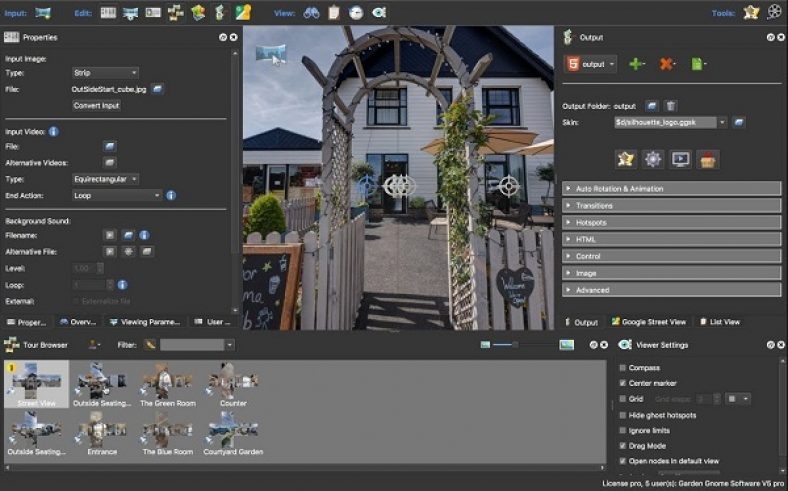This screenshot has height=491, width=788.
Task: Switch to the Viewing Parameters tab
Action: pos(144,322)
